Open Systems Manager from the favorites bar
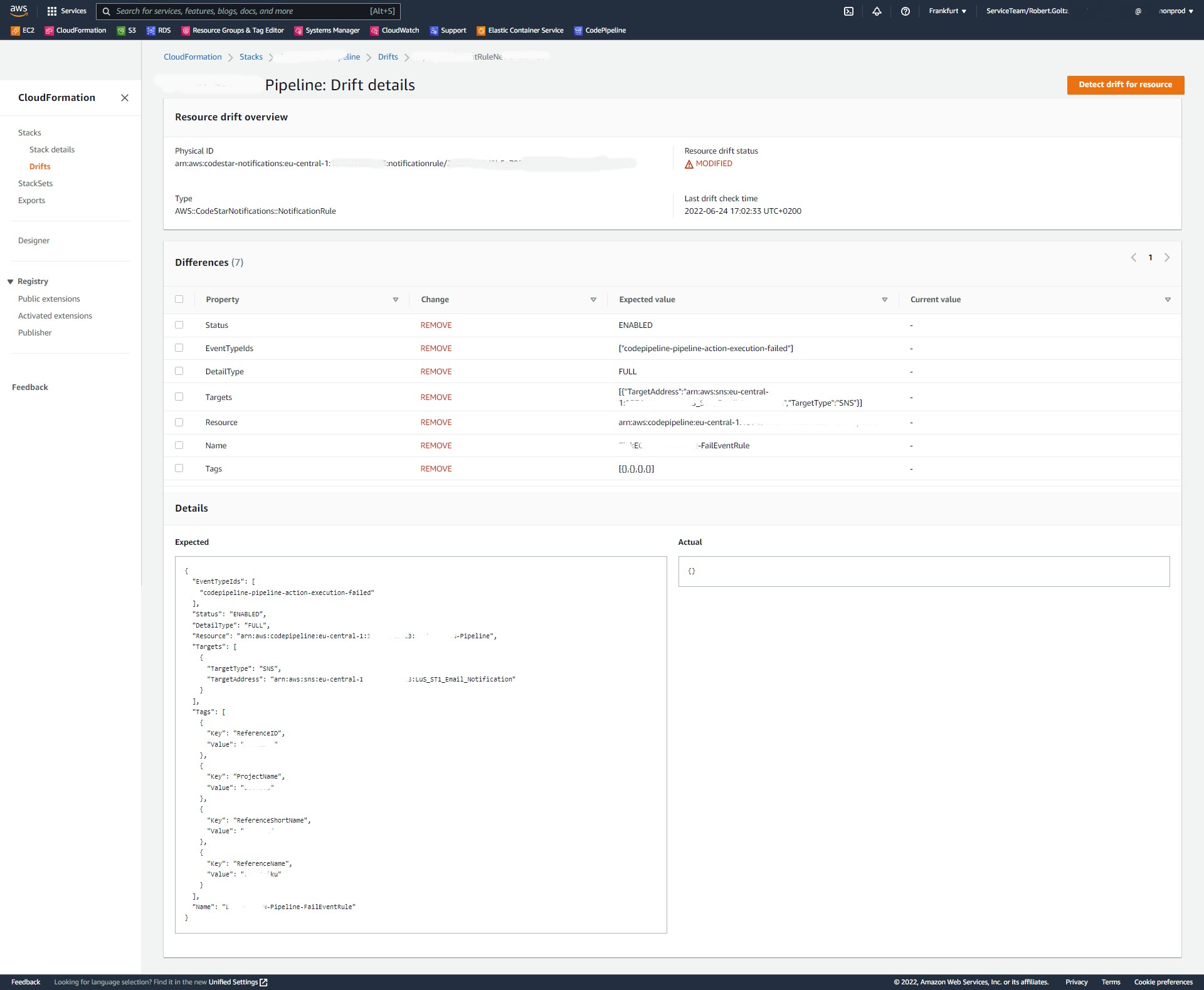1204x990 pixels. [327, 30]
